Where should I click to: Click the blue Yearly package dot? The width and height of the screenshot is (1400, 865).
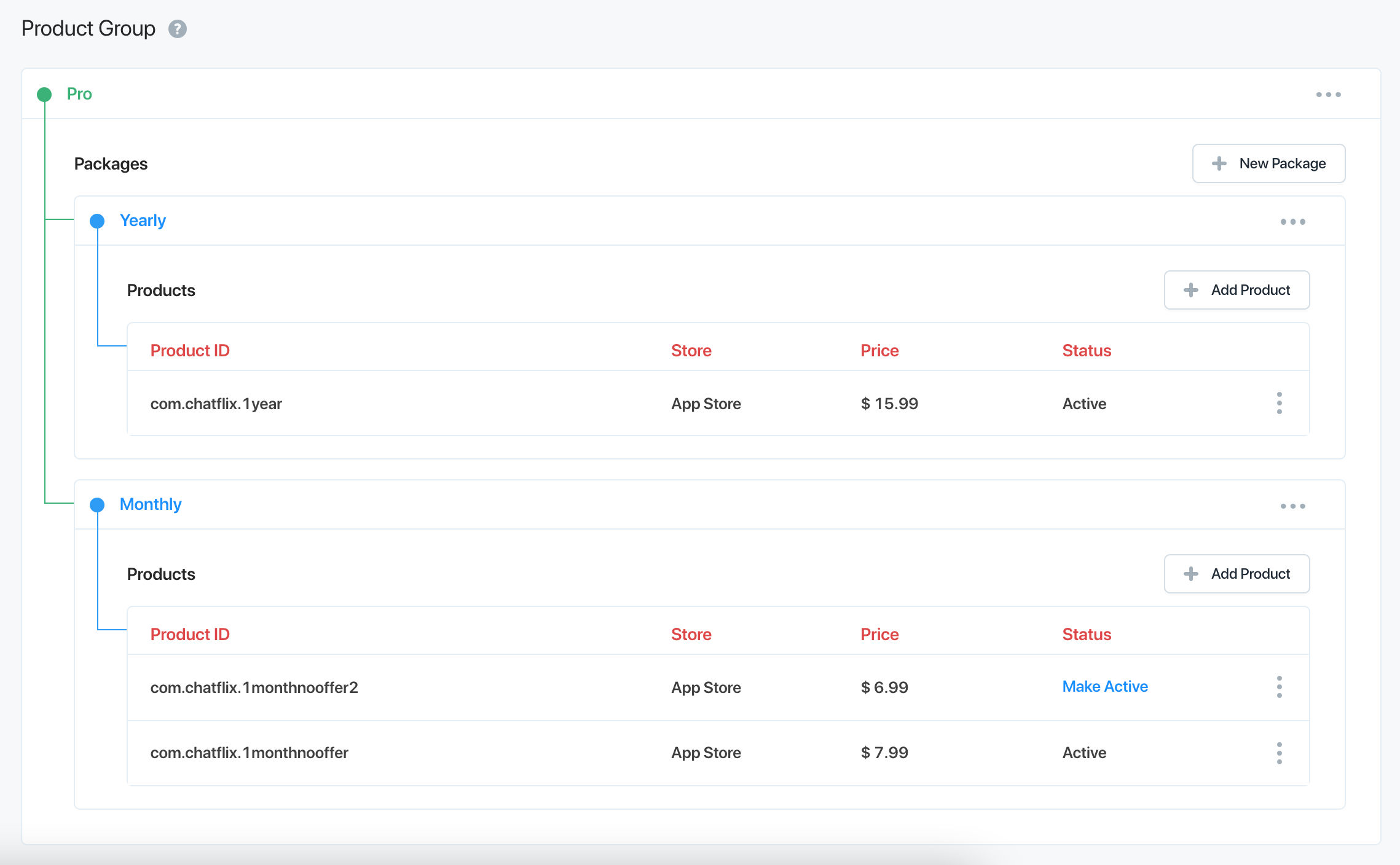click(x=97, y=221)
